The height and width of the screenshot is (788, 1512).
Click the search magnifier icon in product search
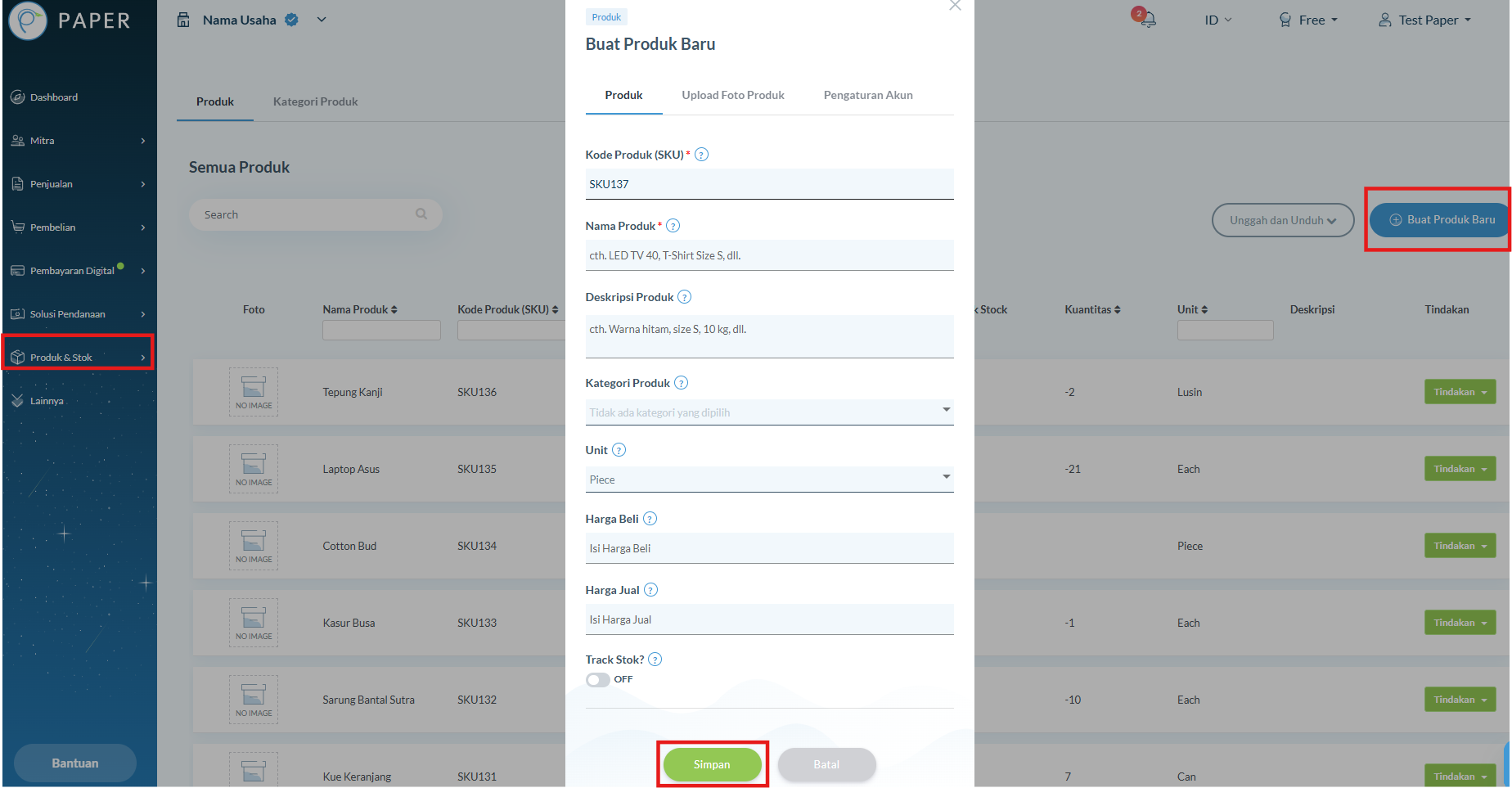(x=421, y=214)
